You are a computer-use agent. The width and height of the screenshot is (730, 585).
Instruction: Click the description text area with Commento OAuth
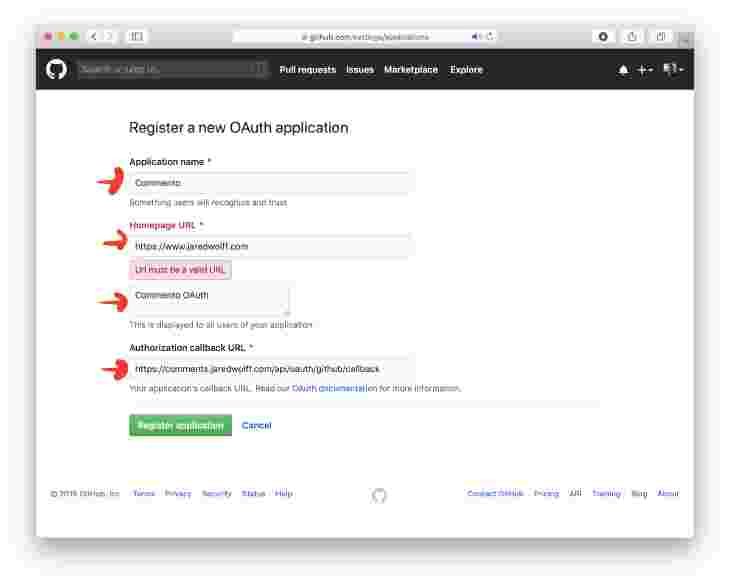click(210, 299)
